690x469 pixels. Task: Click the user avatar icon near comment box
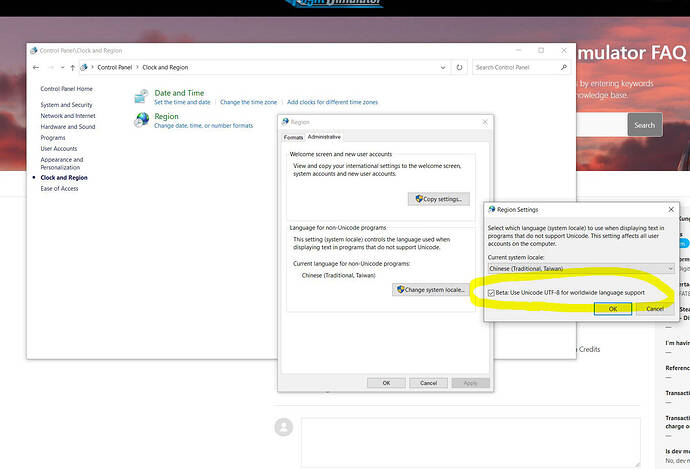coord(284,427)
